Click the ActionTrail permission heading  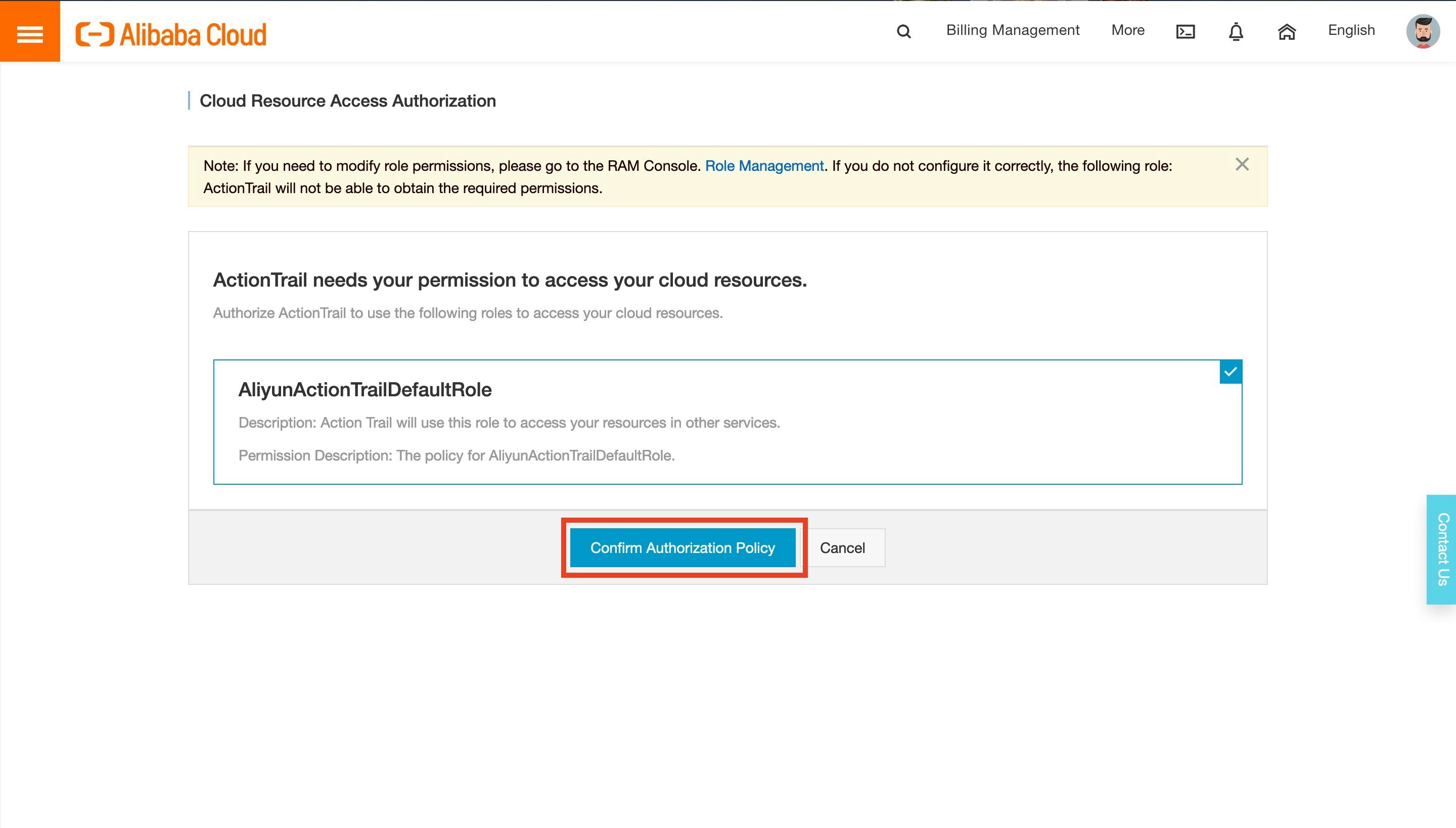[x=510, y=280]
